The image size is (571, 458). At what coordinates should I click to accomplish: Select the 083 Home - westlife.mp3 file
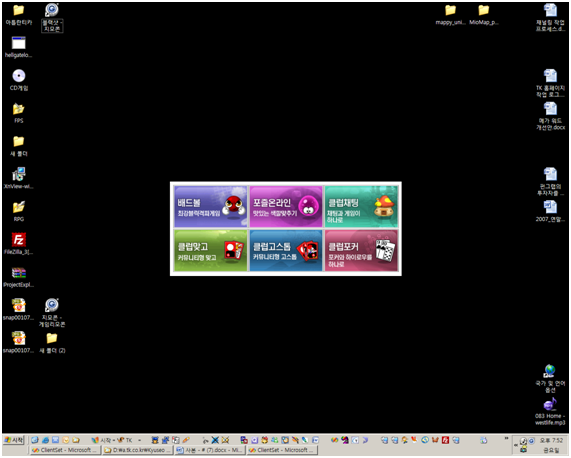click(x=550, y=404)
